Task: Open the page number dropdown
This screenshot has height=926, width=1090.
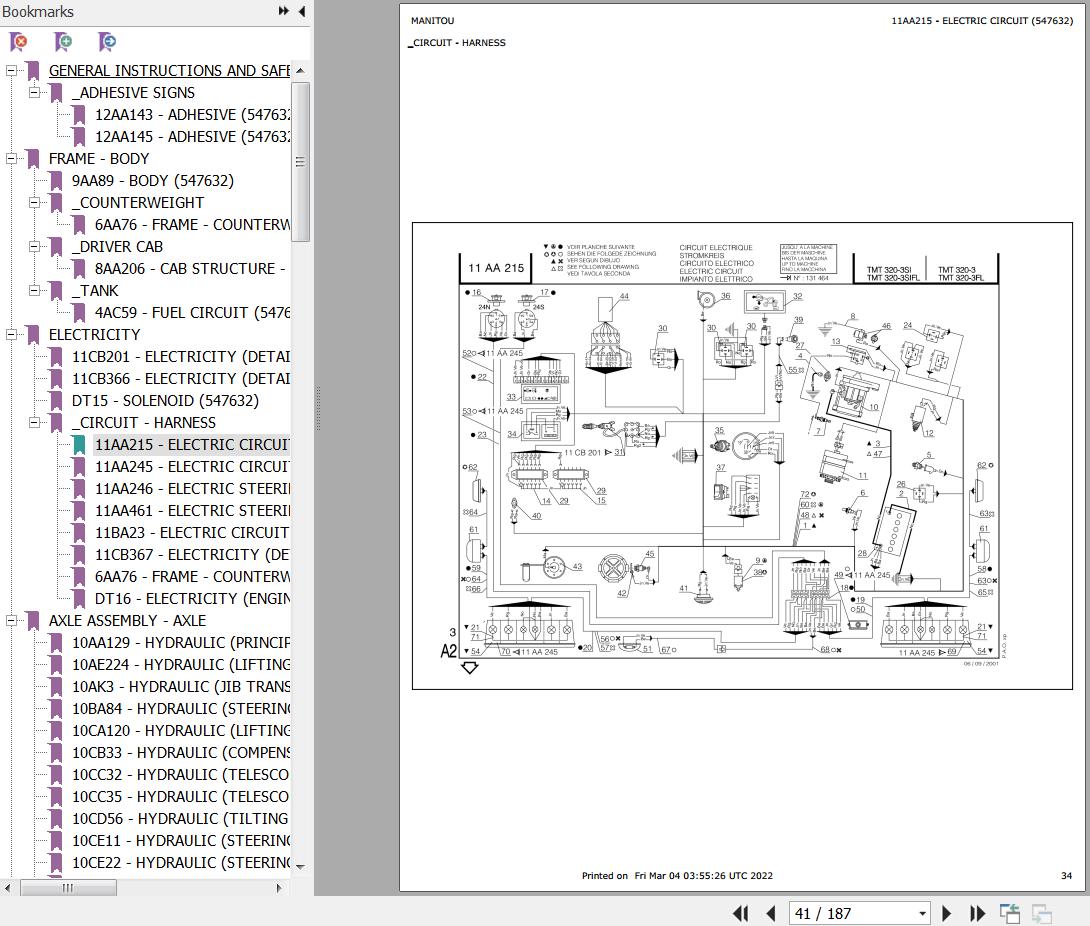Action: 922,913
